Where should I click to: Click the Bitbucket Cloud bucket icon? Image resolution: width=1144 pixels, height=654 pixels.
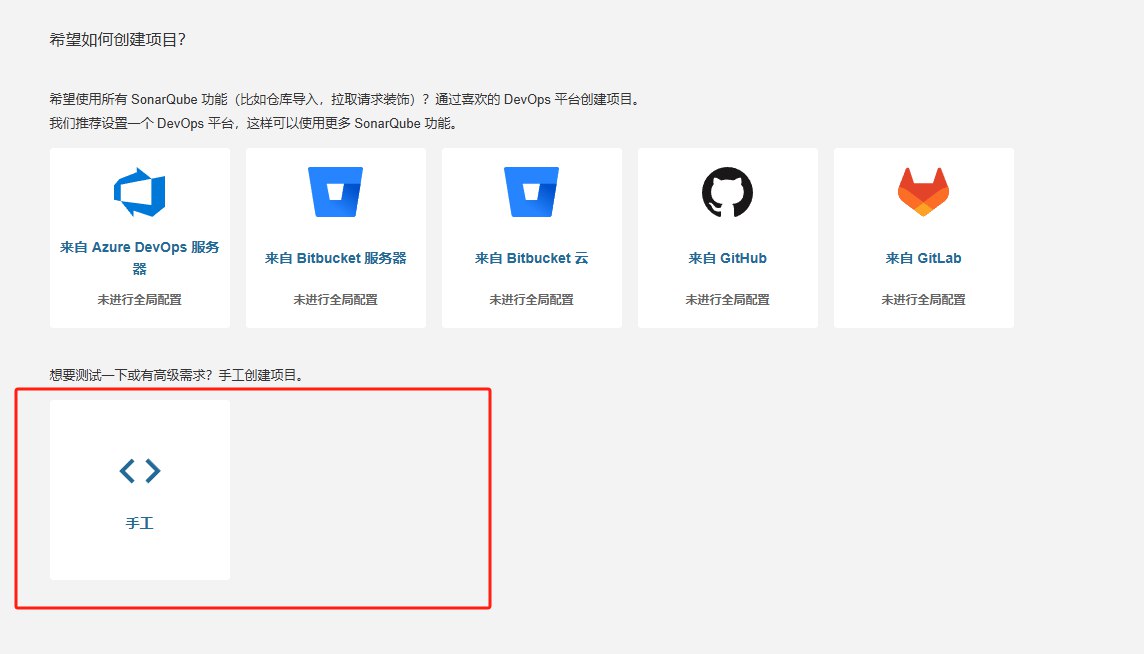531,192
